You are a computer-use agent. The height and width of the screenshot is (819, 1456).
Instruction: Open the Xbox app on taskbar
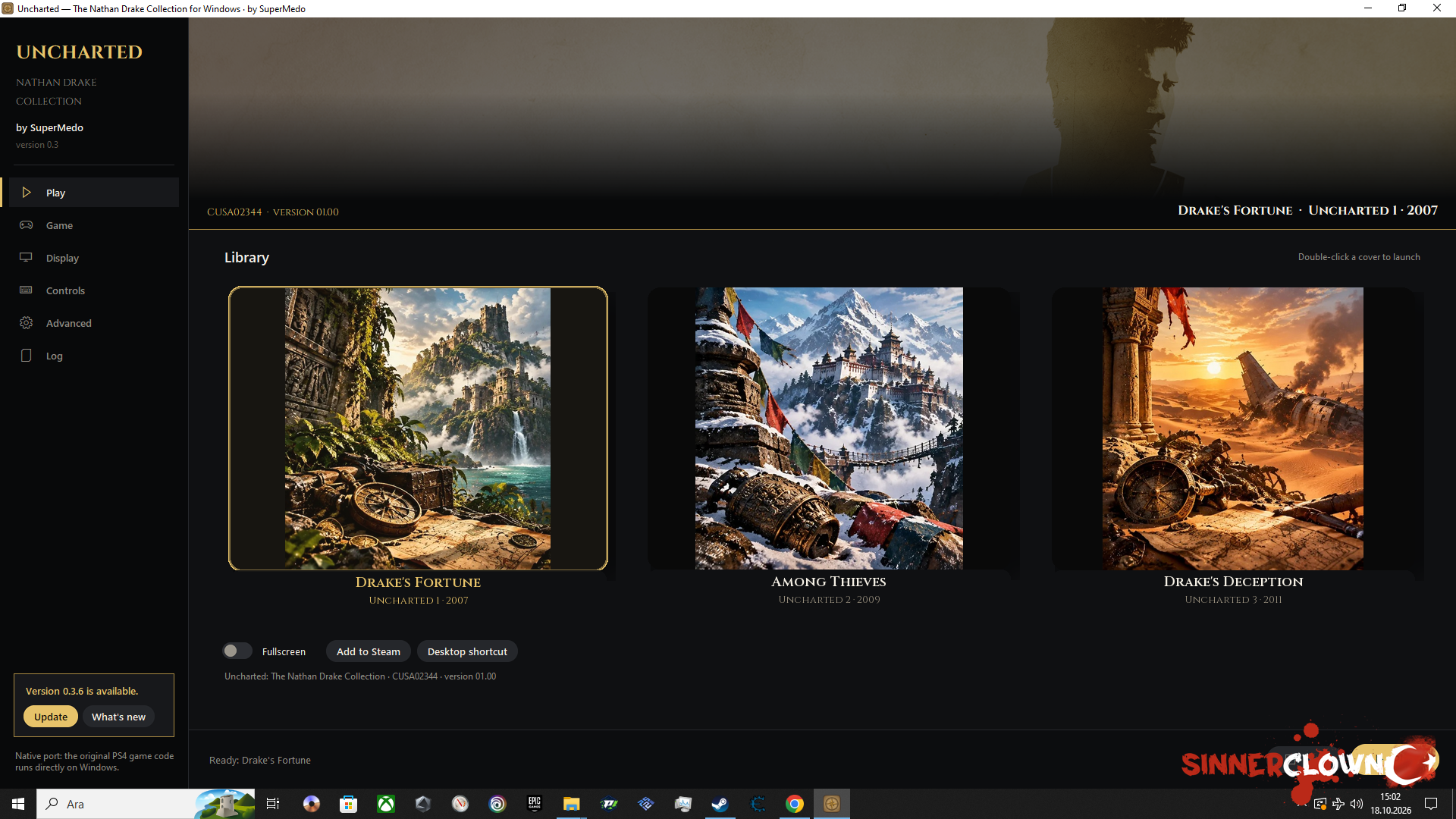[x=386, y=804]
